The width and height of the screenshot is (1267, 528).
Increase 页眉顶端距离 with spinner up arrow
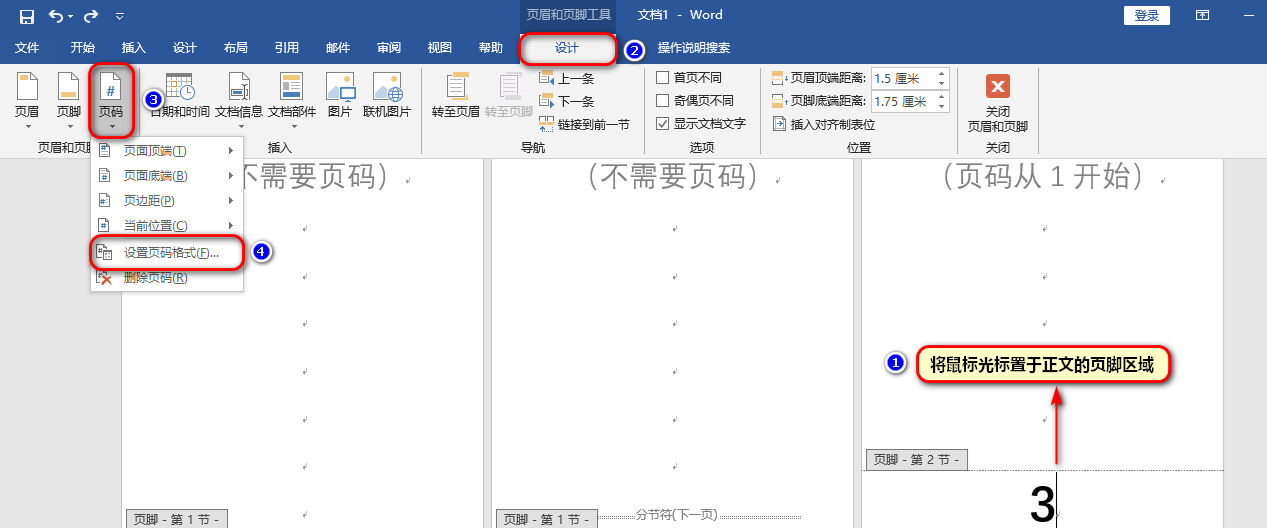coord(941,73)
